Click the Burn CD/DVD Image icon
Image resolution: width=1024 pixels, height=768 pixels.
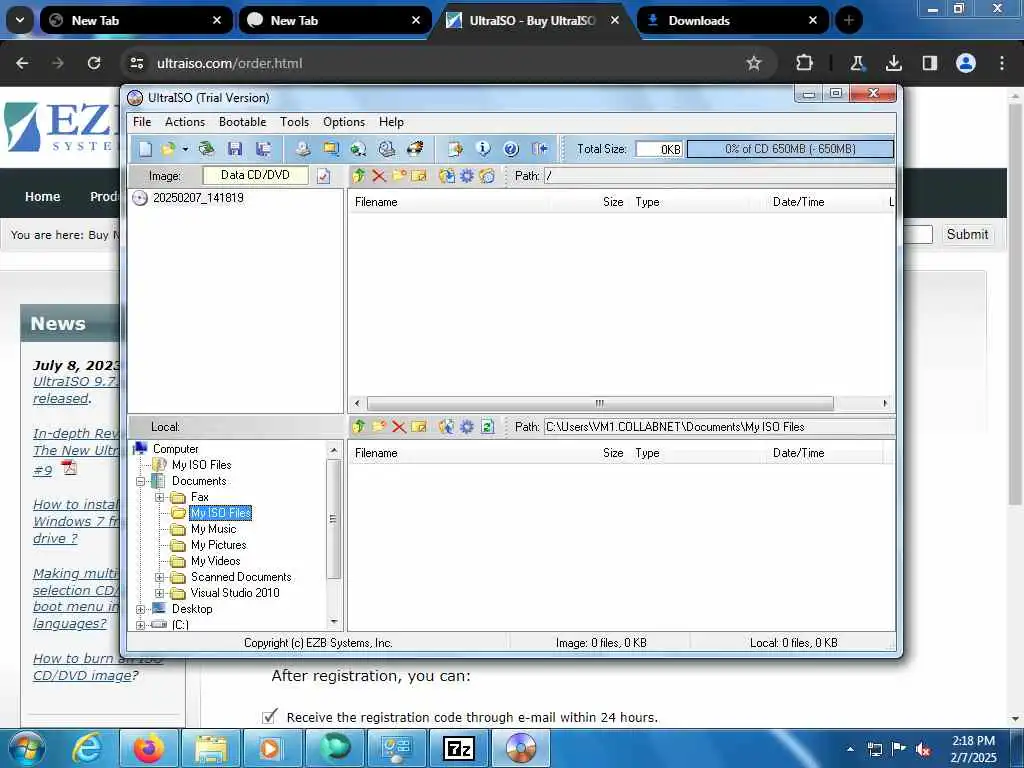(x=415, y=149)
